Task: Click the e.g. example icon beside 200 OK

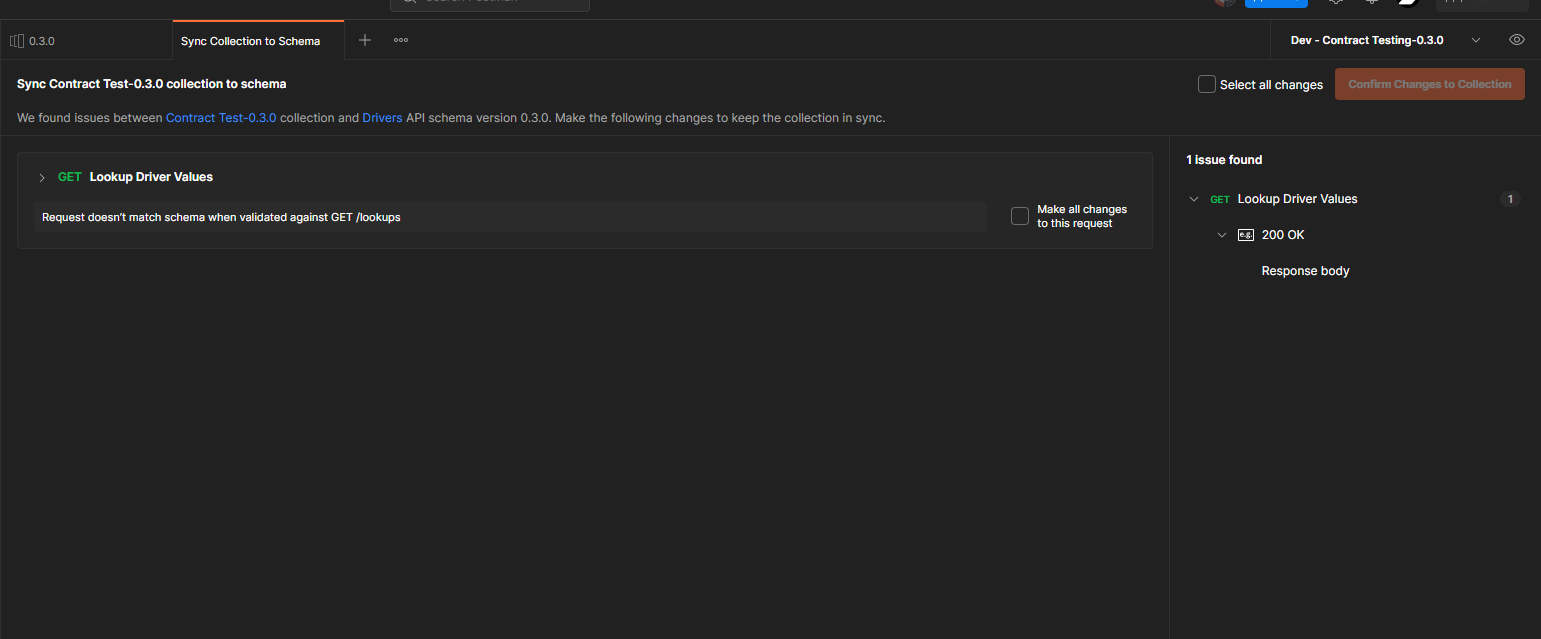Action: pyautogui.click(x=1245, y=235)
